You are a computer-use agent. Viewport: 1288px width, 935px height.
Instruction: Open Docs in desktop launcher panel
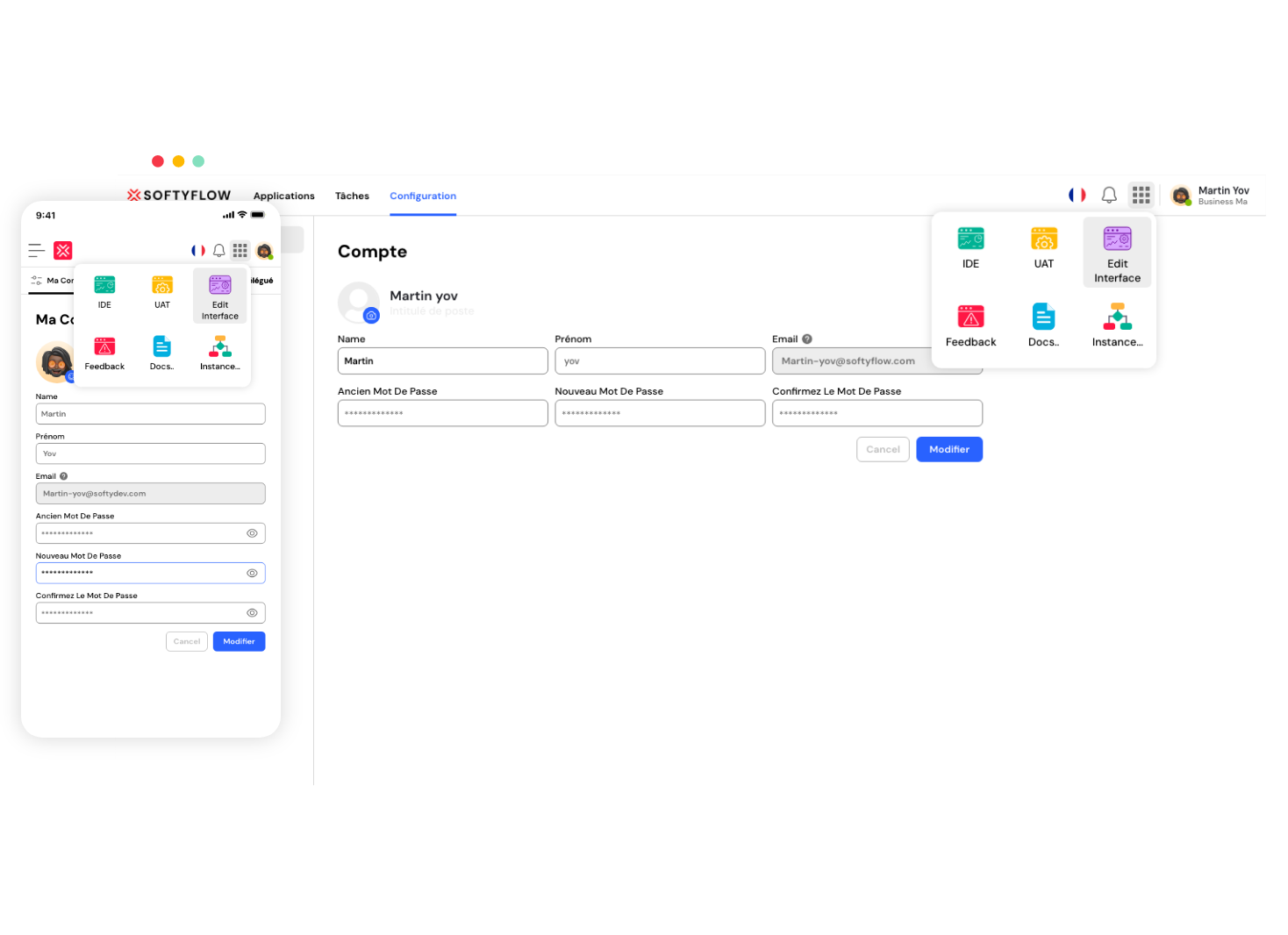click(x=1043, y=325)
